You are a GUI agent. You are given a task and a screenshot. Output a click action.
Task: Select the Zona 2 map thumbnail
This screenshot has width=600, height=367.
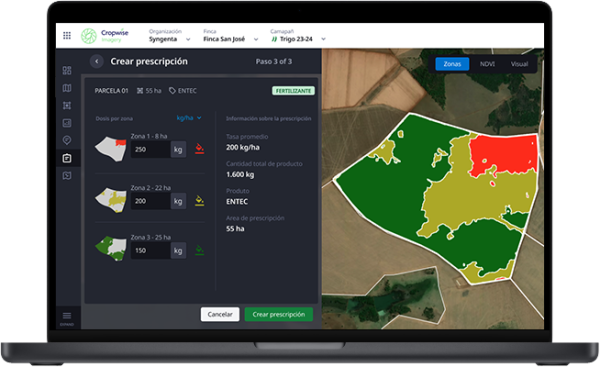point(111,200)
